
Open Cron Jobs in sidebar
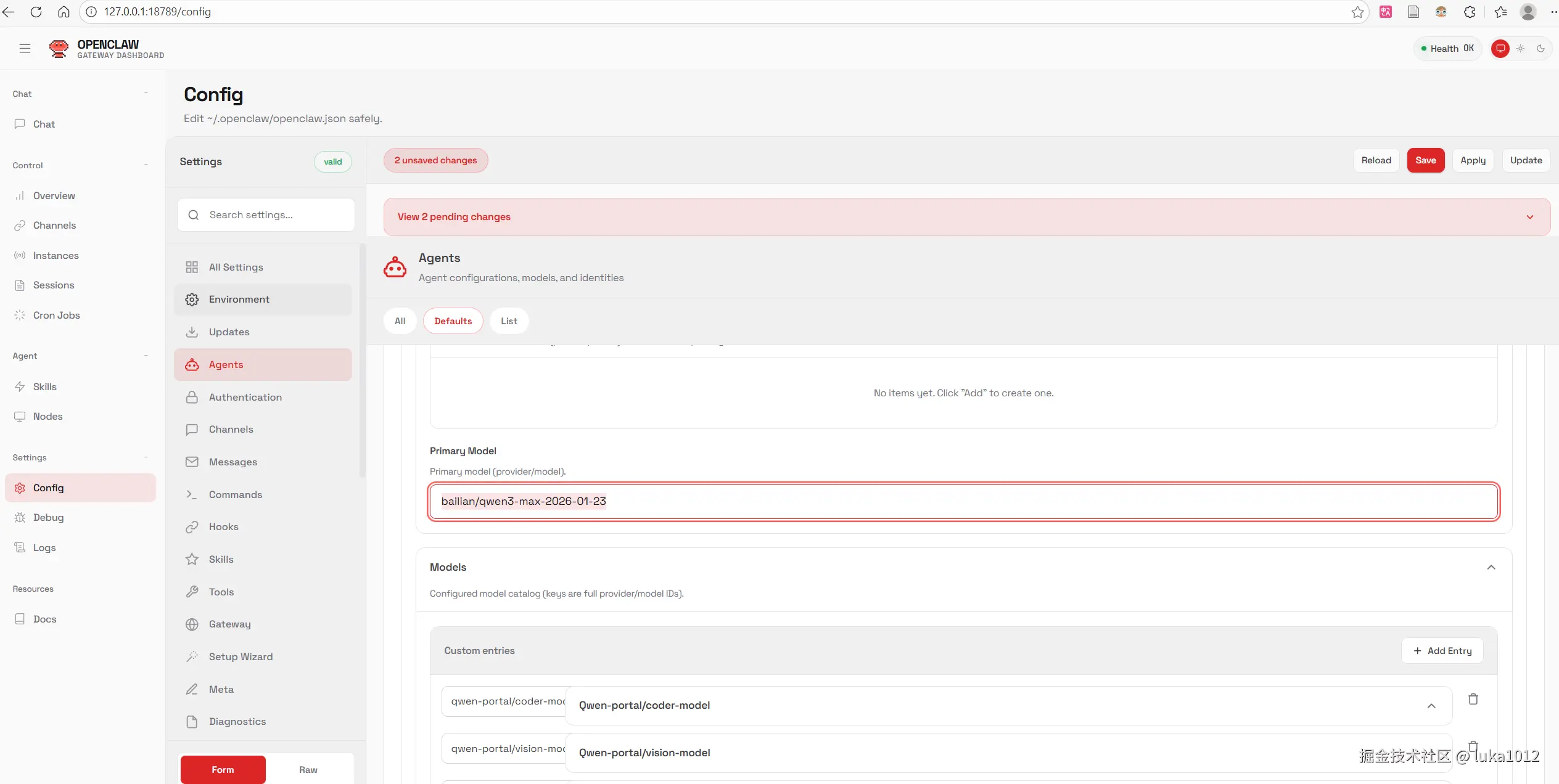pos(56,315)
